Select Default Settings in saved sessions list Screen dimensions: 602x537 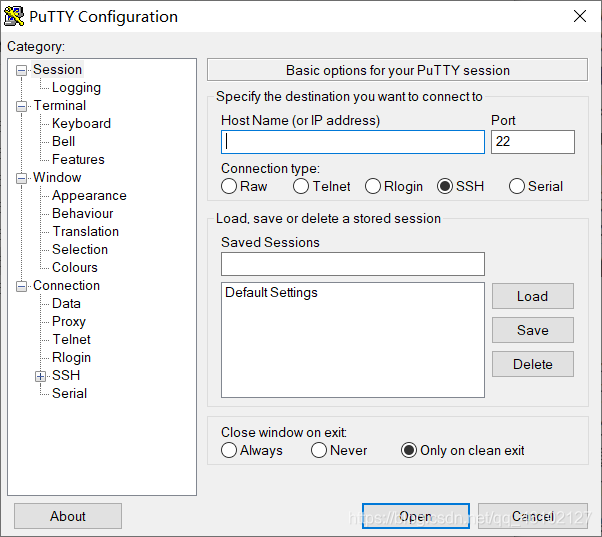[271, 292]
